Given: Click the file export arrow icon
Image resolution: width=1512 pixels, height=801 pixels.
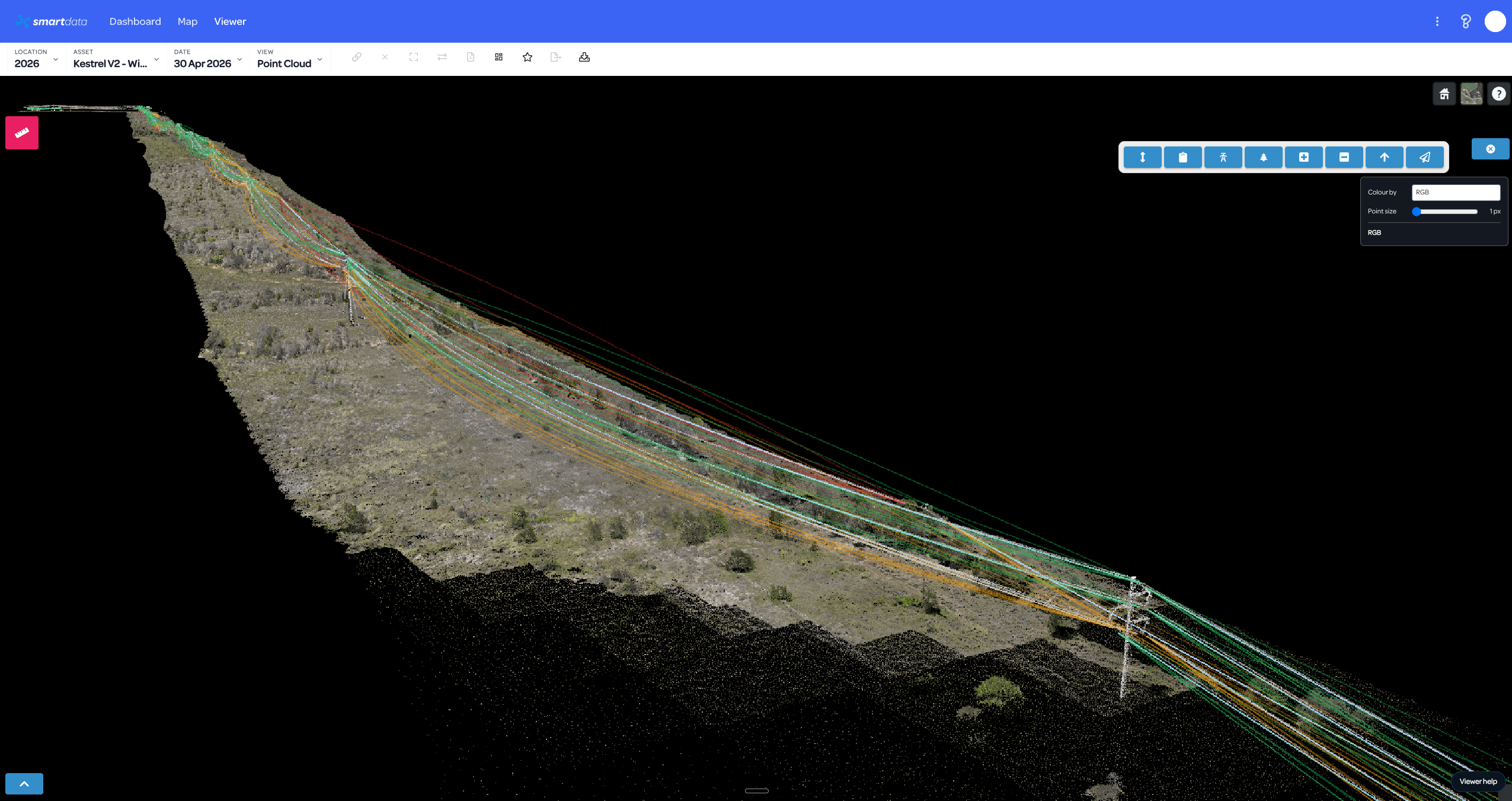Looking at the screenshot, I should click(555, 57).
